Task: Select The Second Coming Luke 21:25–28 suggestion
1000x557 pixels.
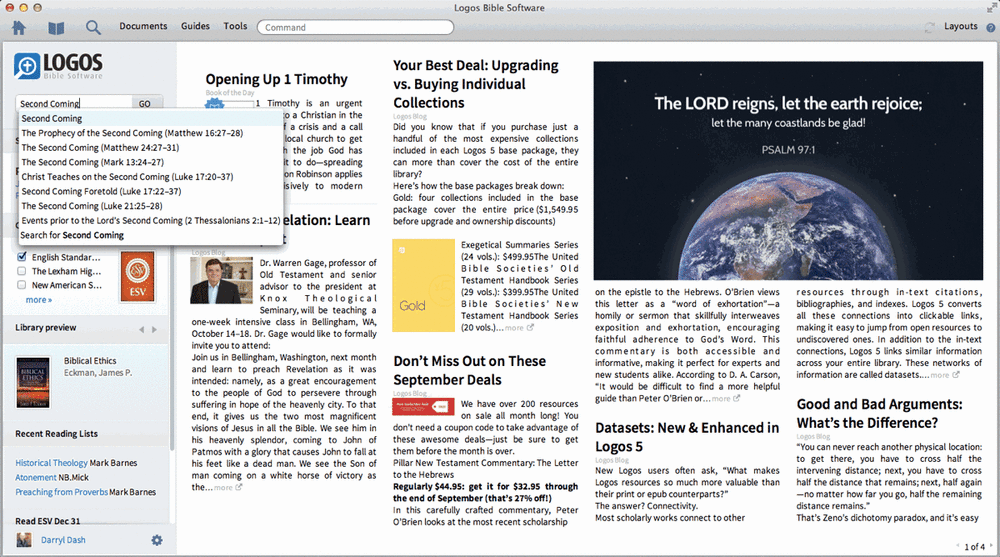Action: pyautogui.click(x=151, y=206)
